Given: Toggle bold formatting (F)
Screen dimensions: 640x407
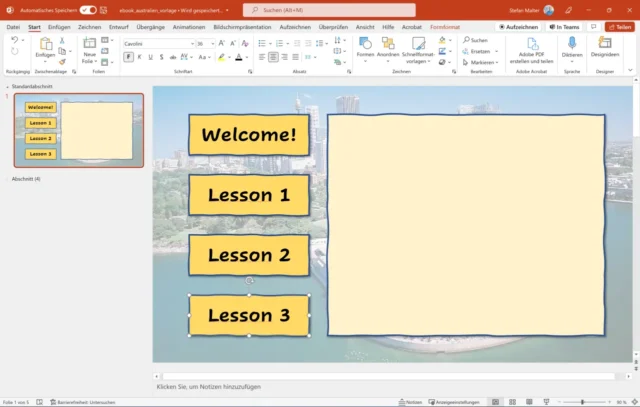Looking at the screenshot, I should tap(128, 58).
